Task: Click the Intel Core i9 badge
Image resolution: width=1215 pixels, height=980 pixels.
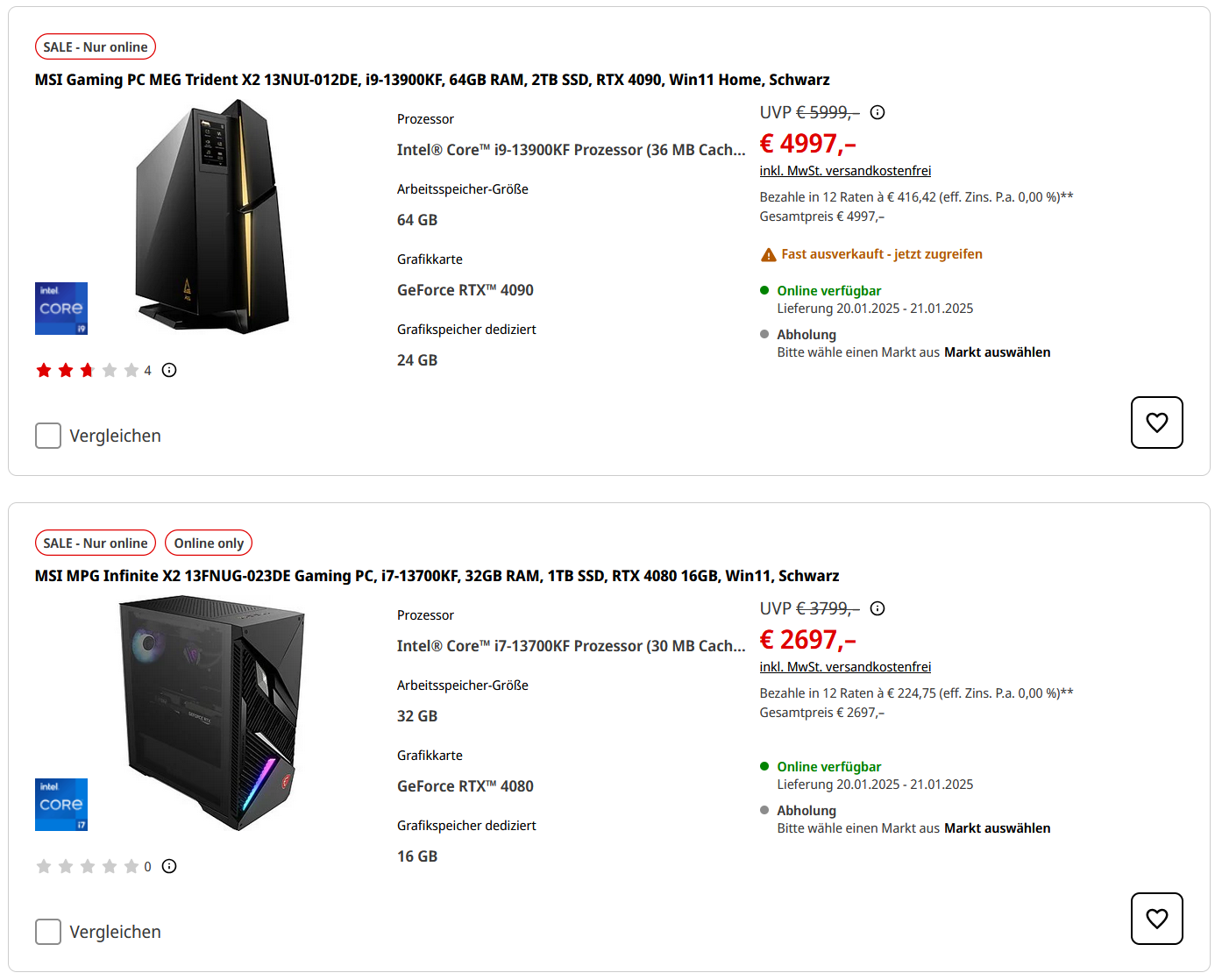Action: tap(61, 309)
